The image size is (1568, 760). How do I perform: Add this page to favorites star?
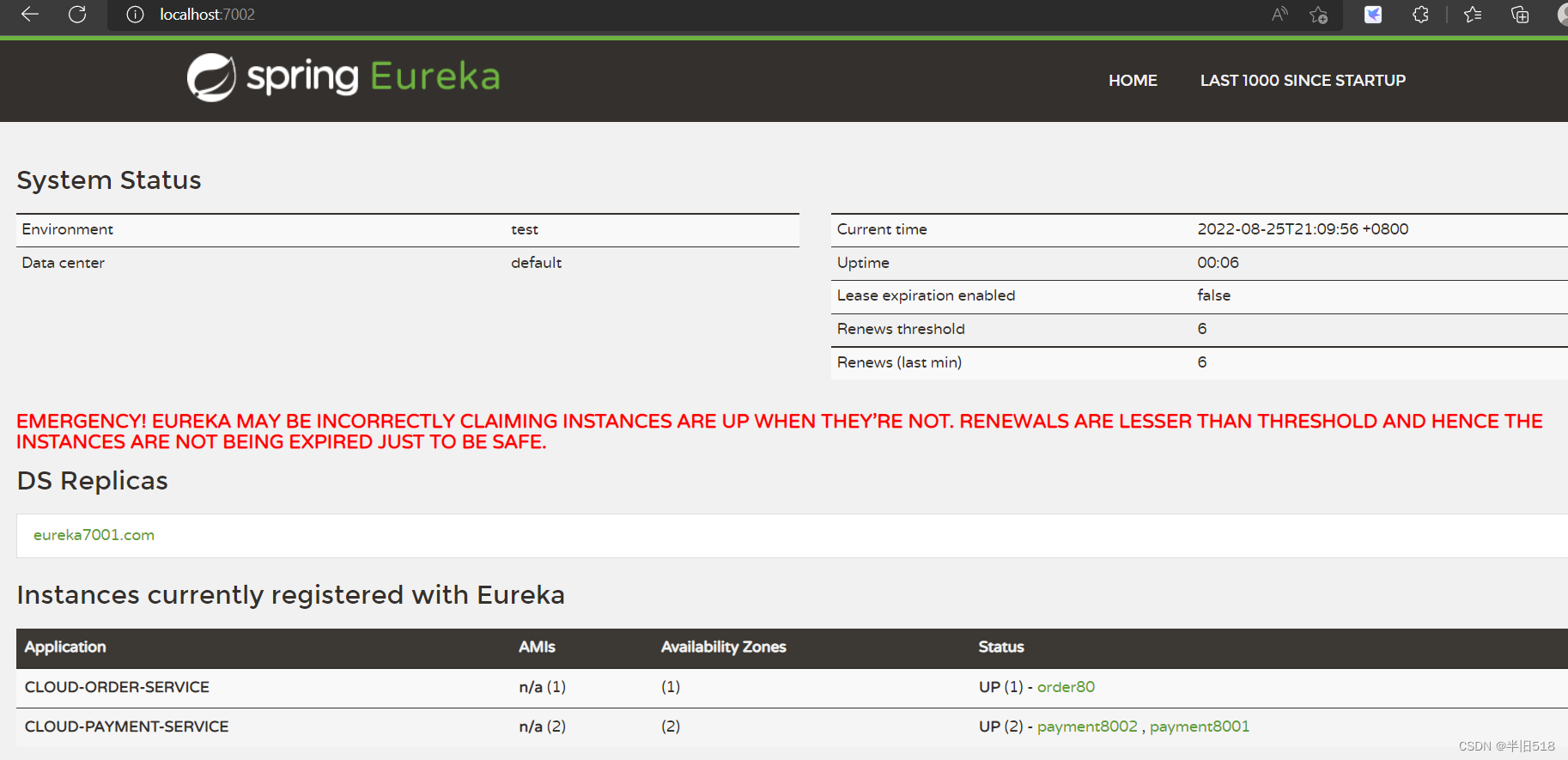(1319, 15)
